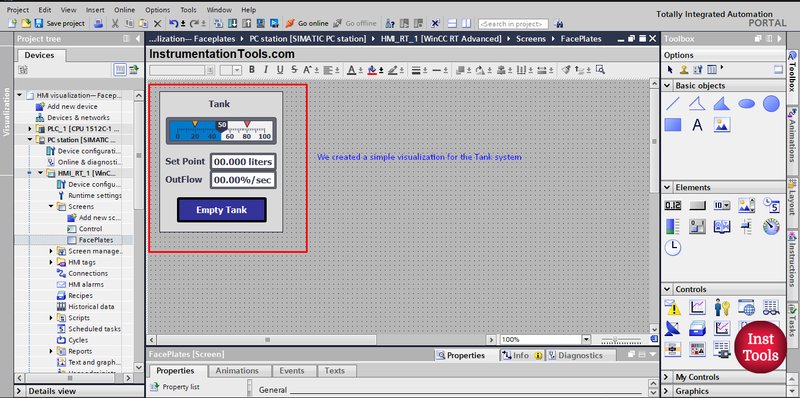Select the Circle basic object
This screenshot has height=398, width=800.
(771, 104)
